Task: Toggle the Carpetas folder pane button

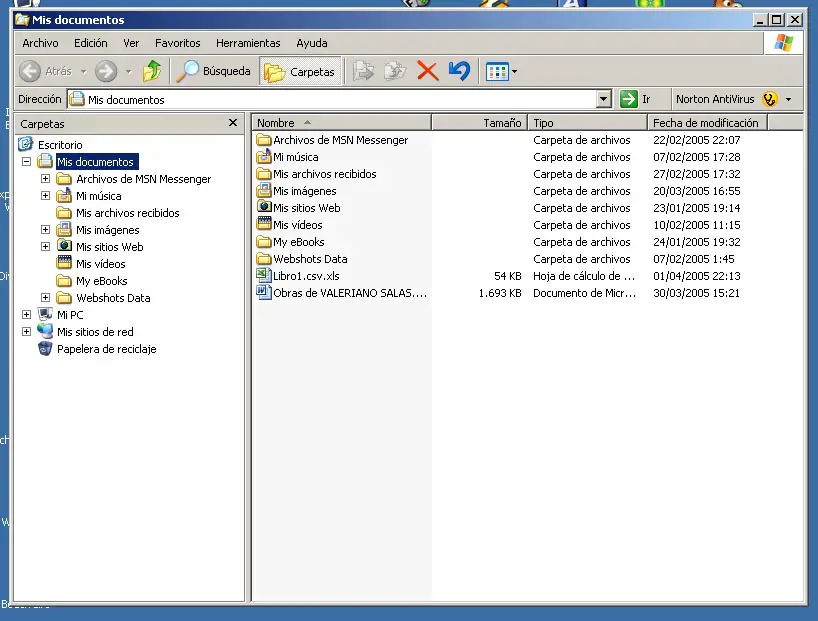Action: [300, 71]
